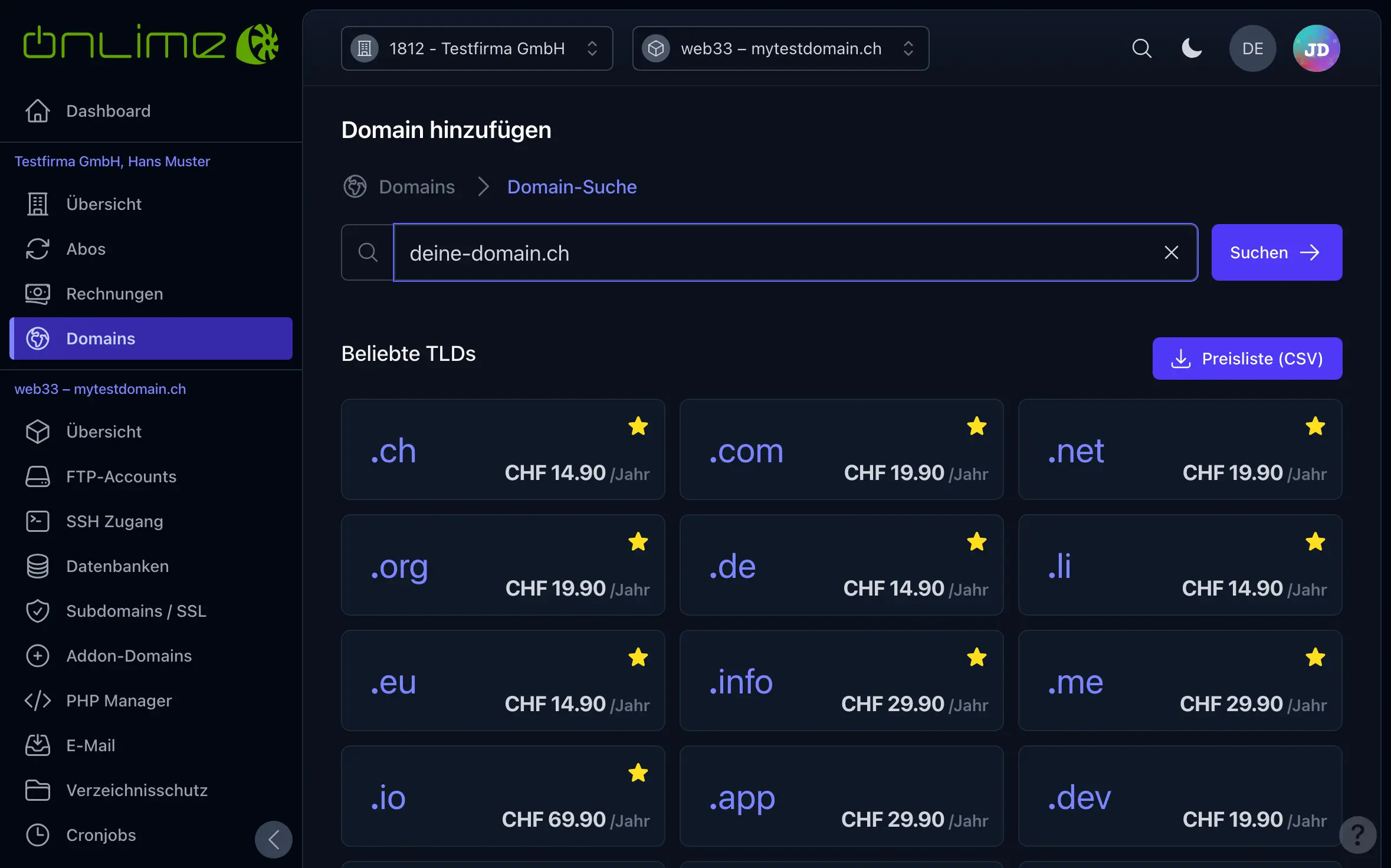Viewport: 1391px width, 868px height.
Task: Choose the .app TLD card
Action: coord(841,796)
